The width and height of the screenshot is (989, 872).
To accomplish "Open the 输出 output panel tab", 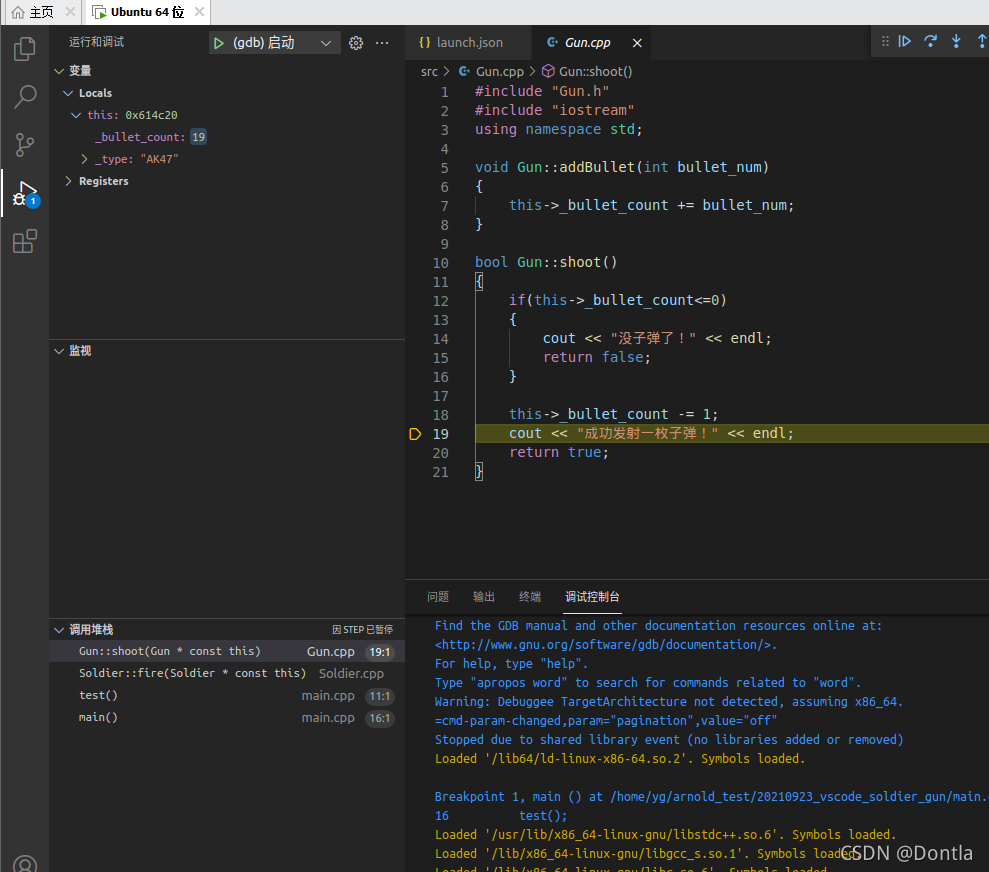I will tap(484, 596).
